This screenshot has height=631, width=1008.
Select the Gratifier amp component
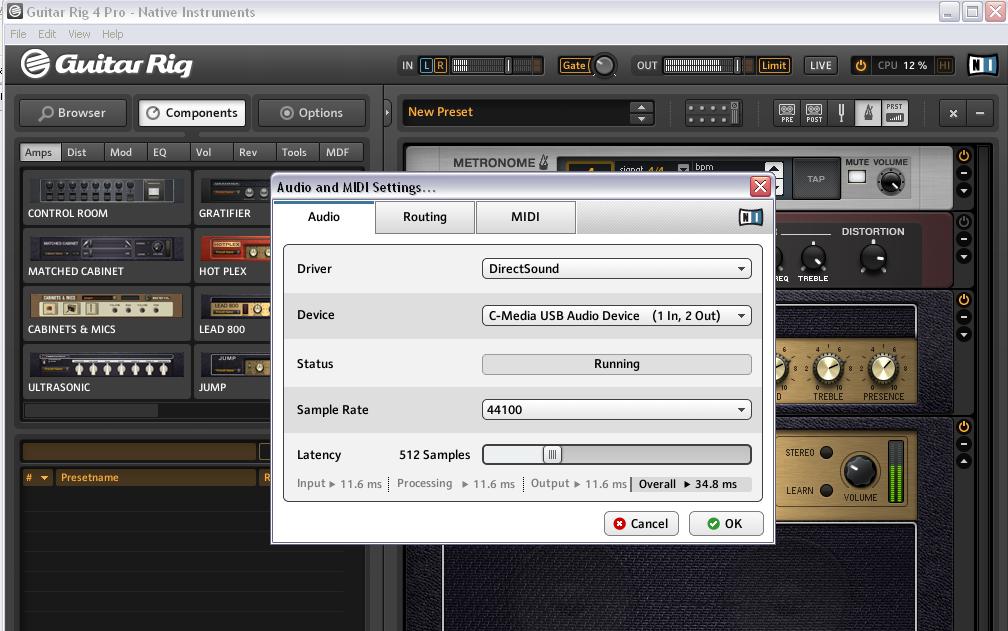click(233, 198)
